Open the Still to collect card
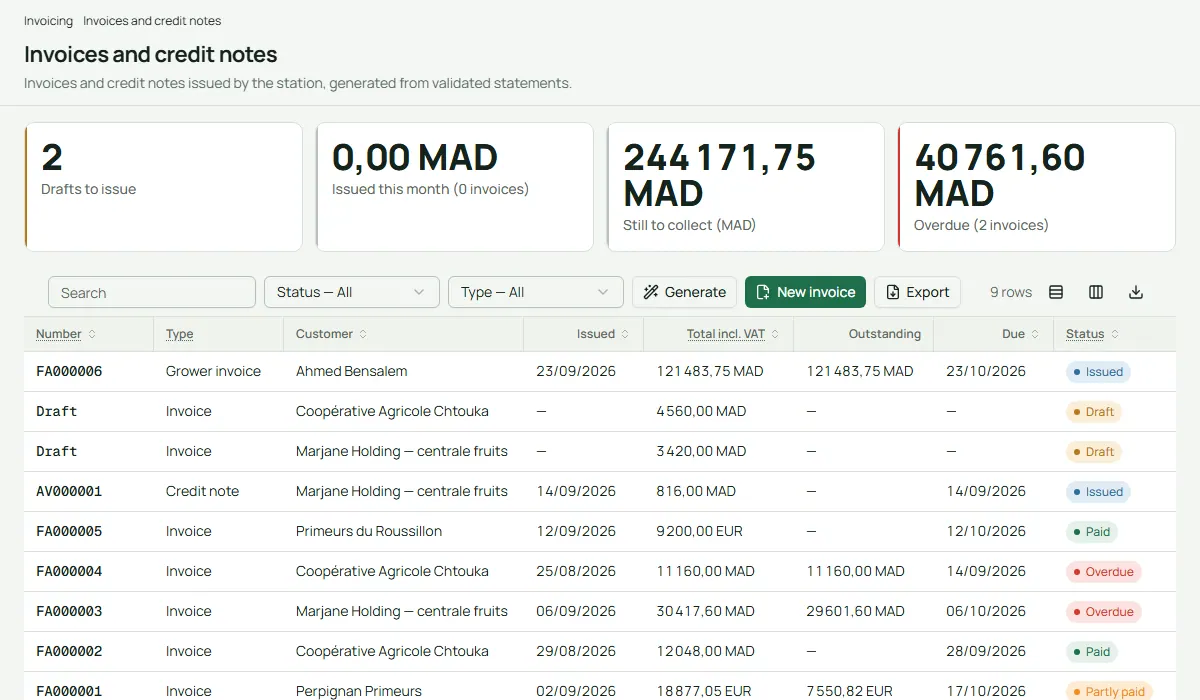1200x700 pixels. point(746,187)
